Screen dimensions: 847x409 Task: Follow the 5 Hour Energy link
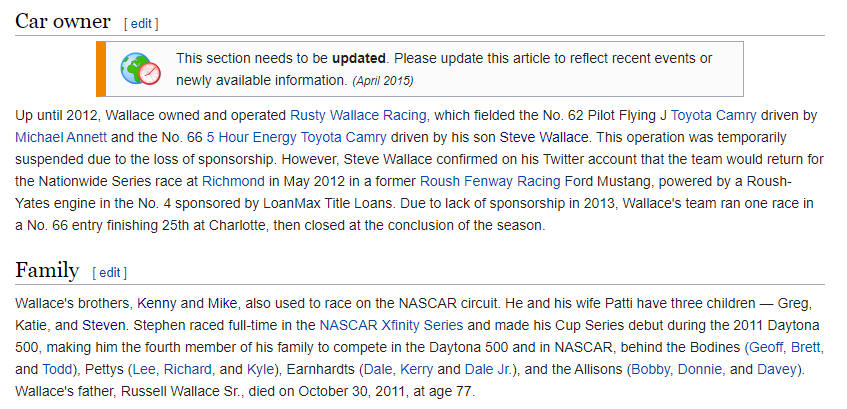(251, 137)
